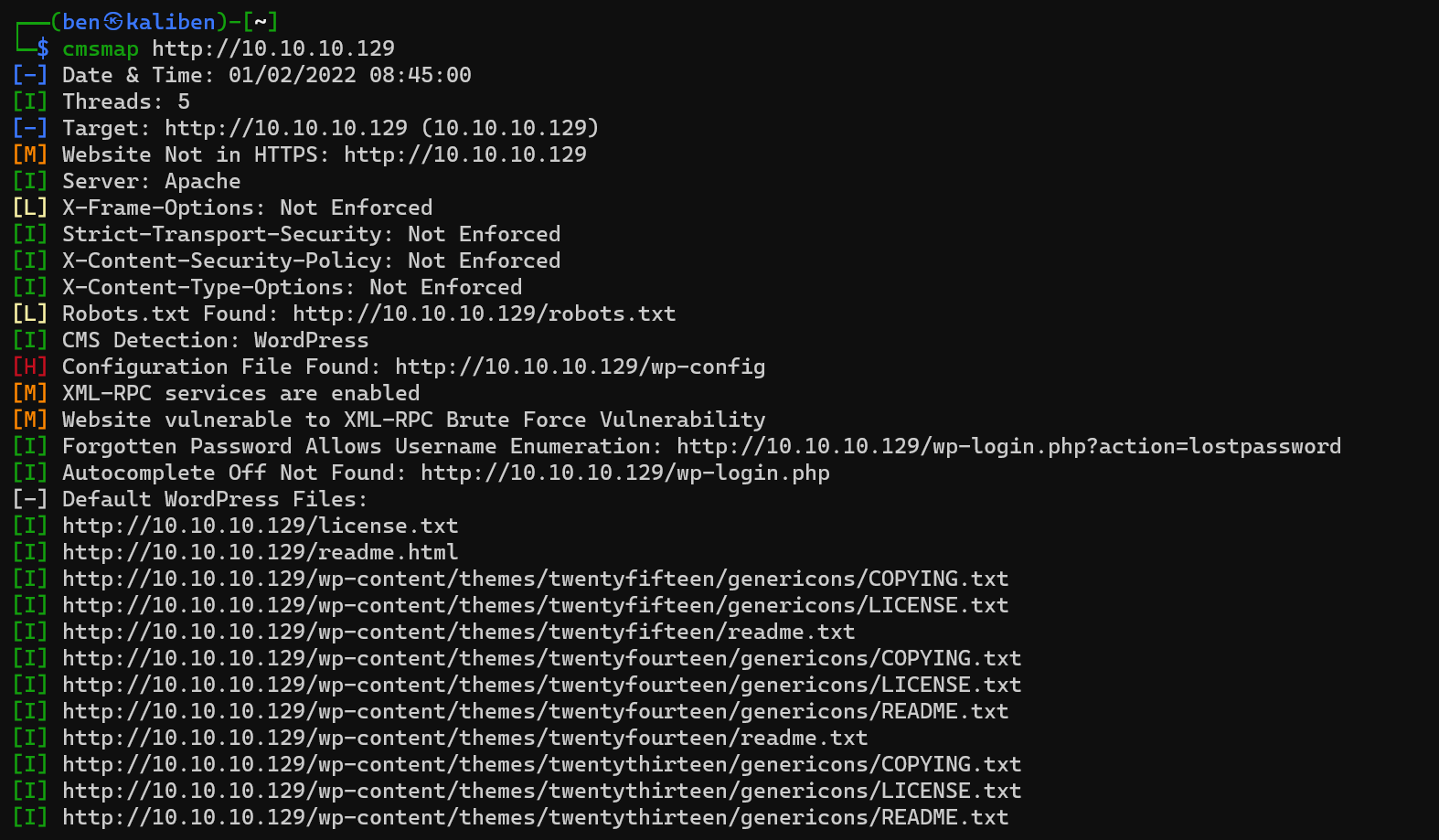The height and width of the screenshot is (840, 1439).
Task: Click the [L] tag beside X-Frame-Options
Action: pos(30,207)
